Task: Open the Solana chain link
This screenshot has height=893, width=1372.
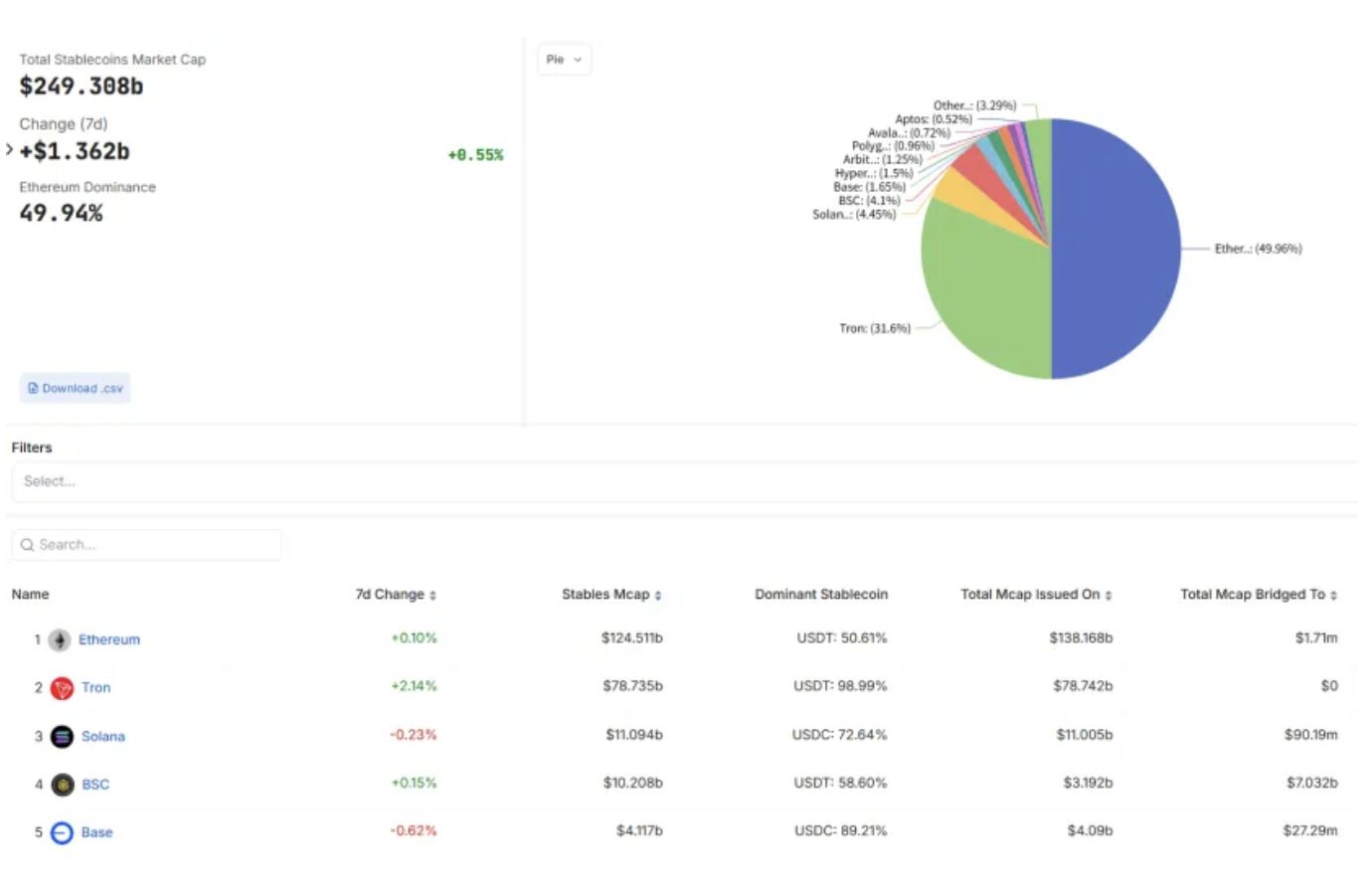Action: tap(103, 736)
